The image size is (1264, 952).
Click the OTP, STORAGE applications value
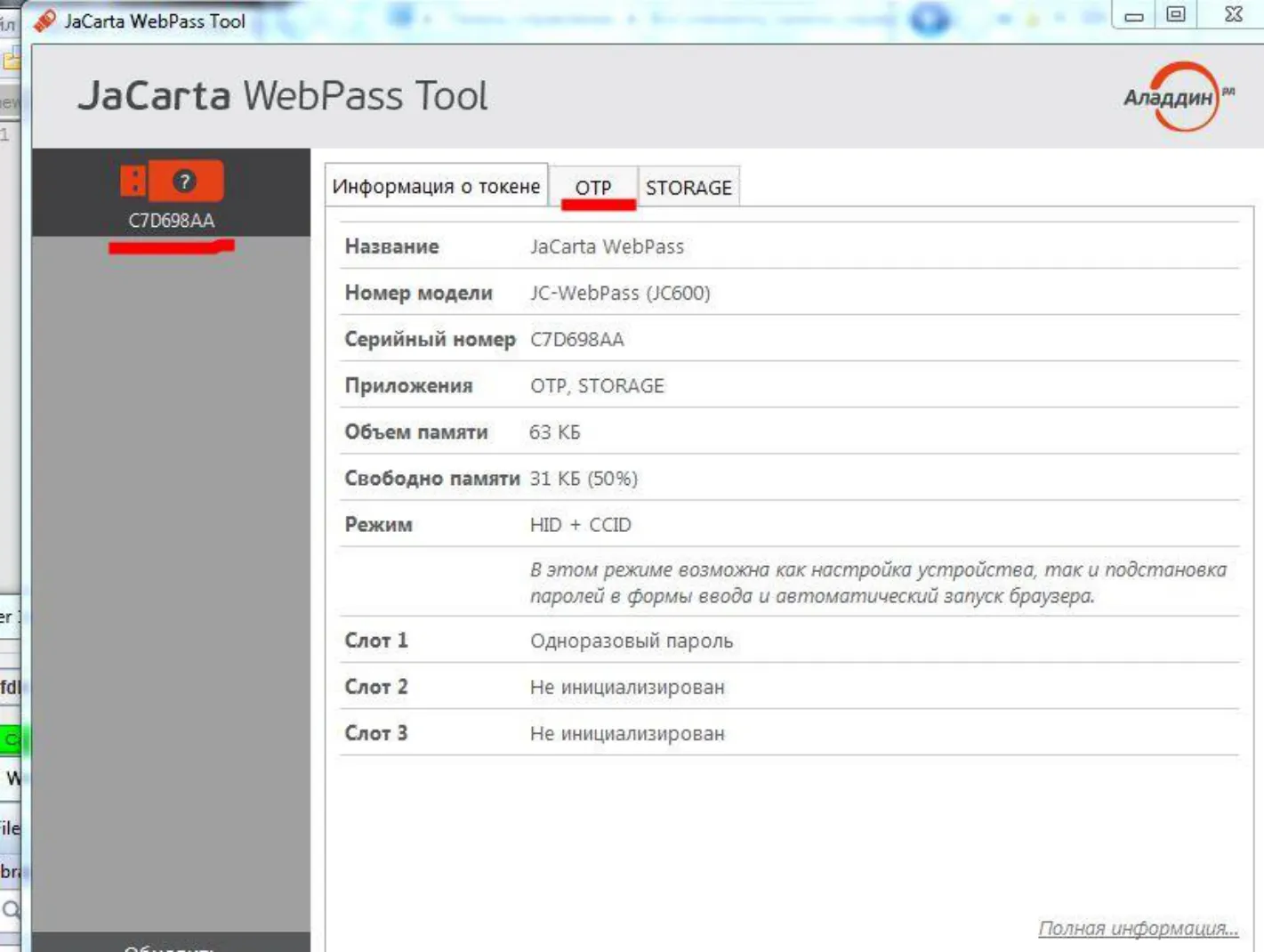(598, 385)
